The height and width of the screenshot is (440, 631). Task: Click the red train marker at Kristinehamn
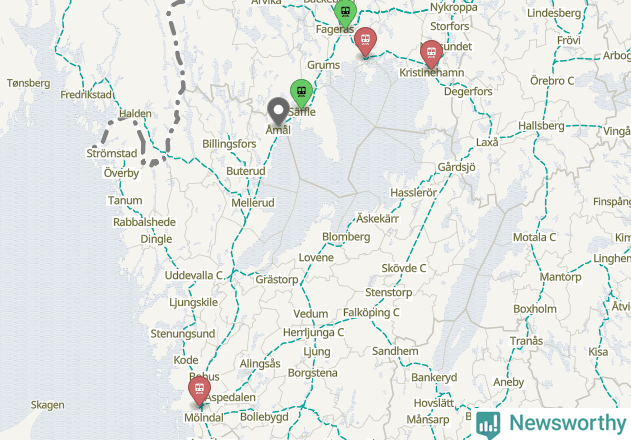coord(431,54)
